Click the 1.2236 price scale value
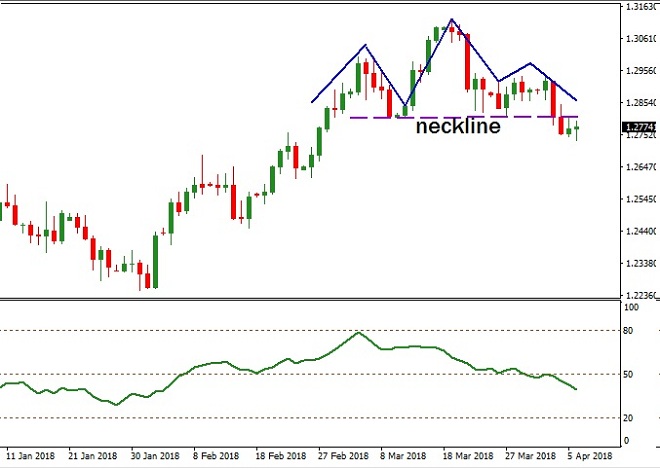Screen dimensions: 660x469 coord(641,296)
